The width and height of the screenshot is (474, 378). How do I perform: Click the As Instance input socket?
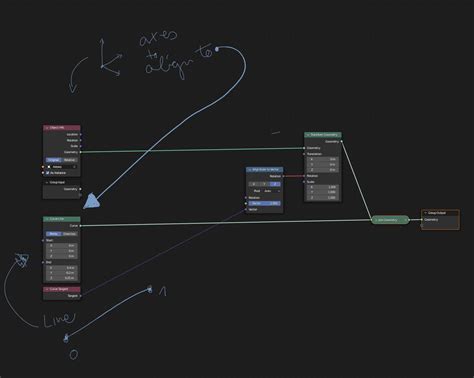click(43, 173)
